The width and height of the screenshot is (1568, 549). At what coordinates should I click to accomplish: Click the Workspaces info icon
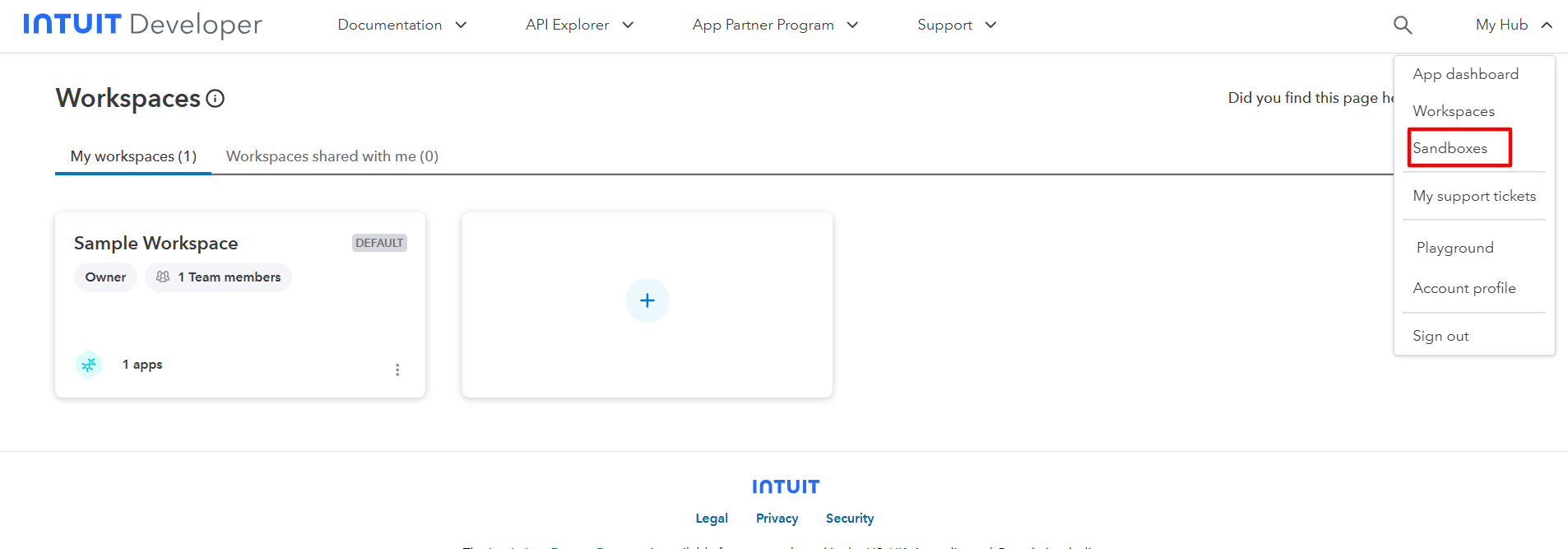tap(216, 99)
